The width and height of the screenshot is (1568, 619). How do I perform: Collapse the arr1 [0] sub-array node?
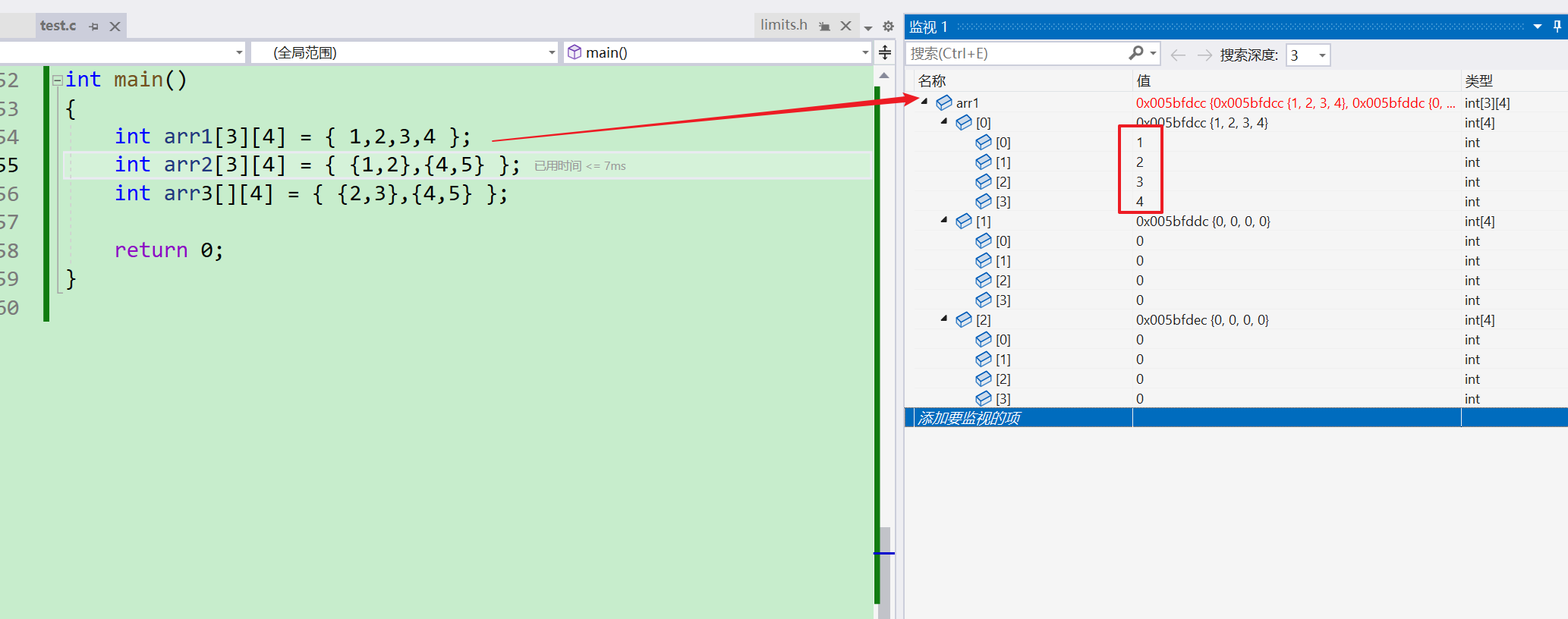(x=944, y=121)
